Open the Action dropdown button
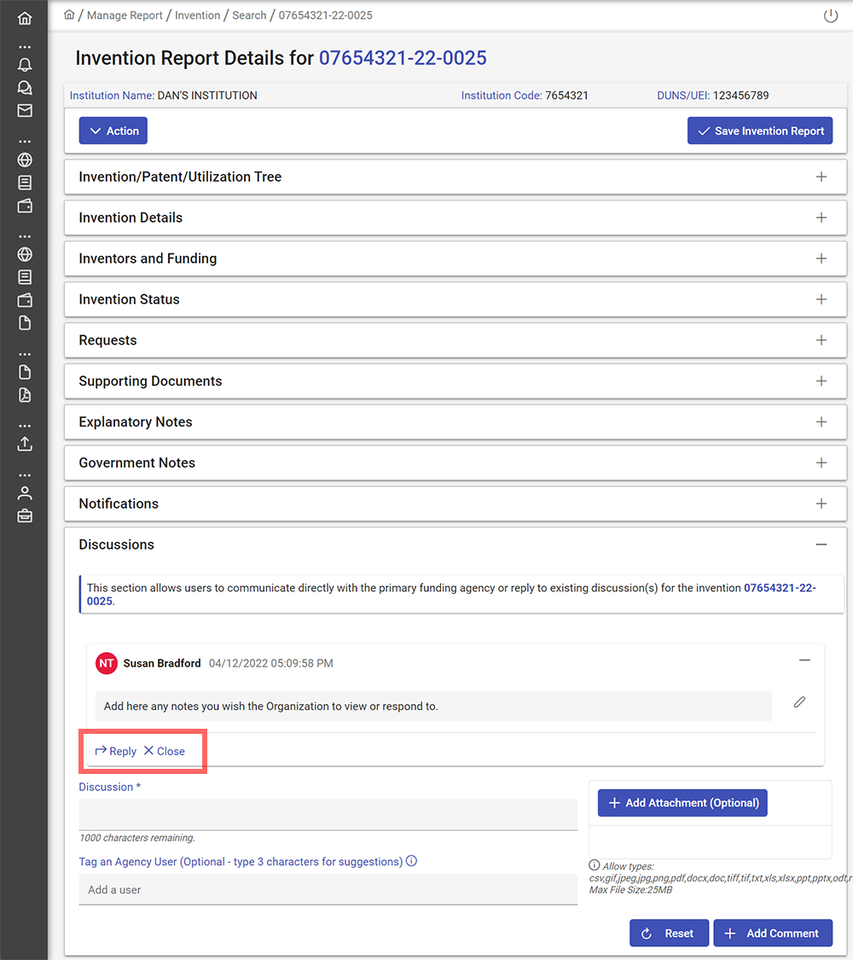 coord(113,131)
